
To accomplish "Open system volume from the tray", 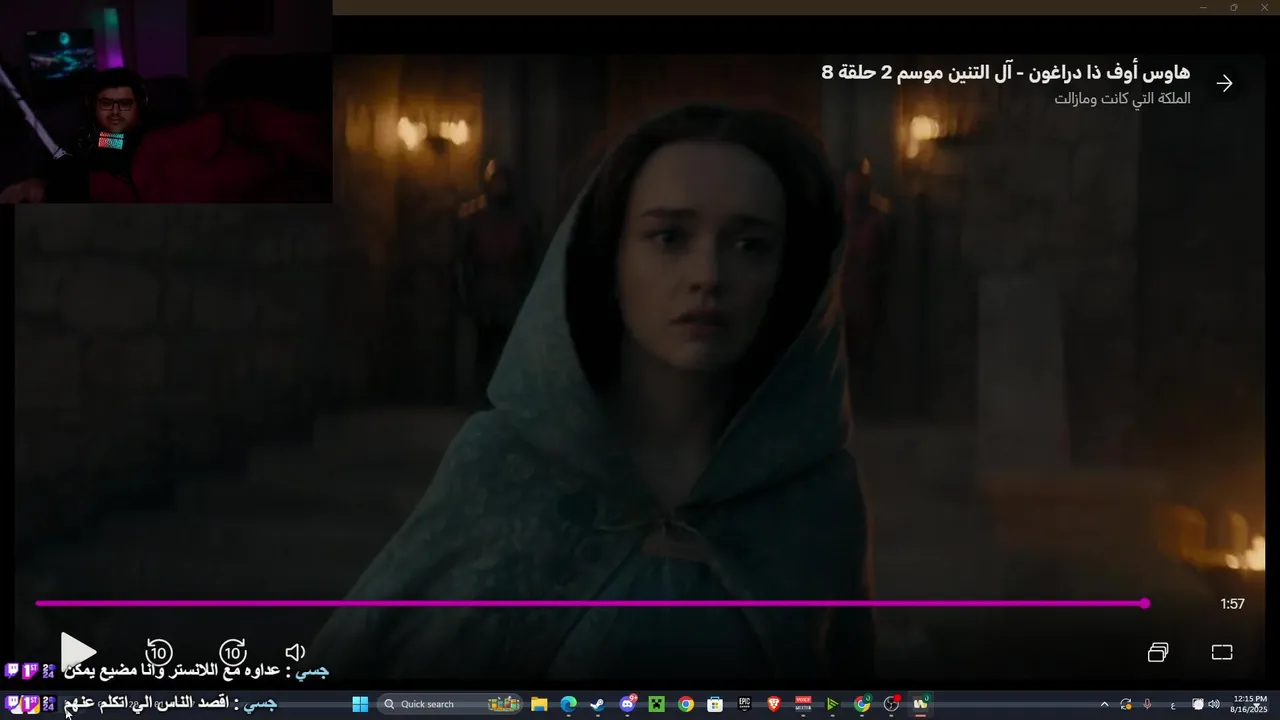I will 1214,704.
